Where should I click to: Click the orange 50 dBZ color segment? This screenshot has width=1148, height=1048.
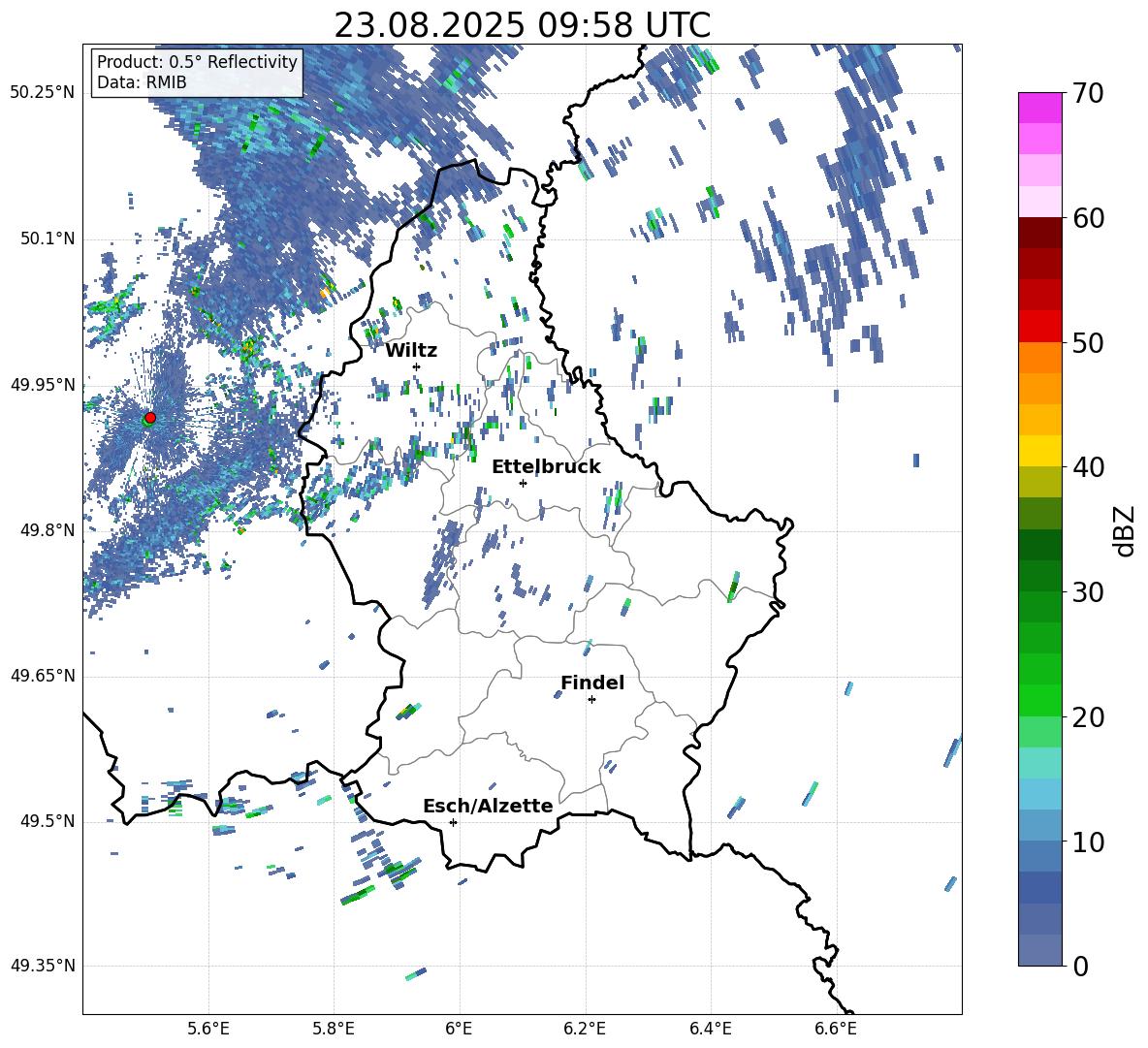pyautogui.click(x=1039, y=357)
